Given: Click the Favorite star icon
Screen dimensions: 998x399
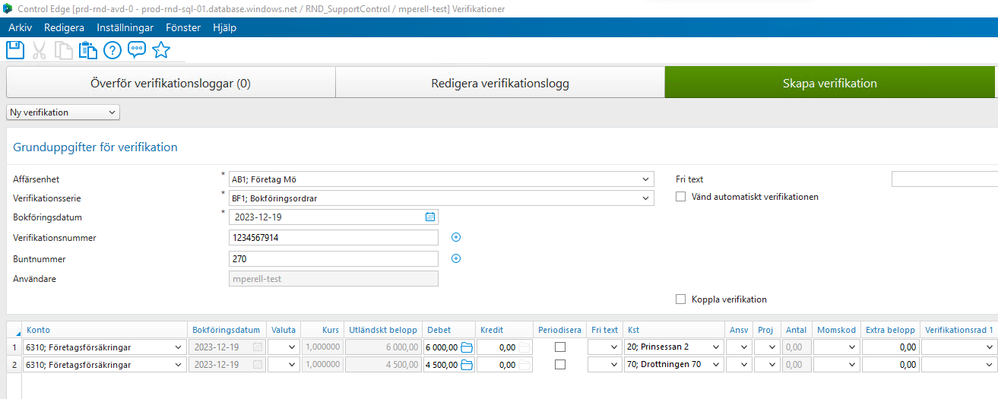Looking at the screenshot, I should [161, 50].
